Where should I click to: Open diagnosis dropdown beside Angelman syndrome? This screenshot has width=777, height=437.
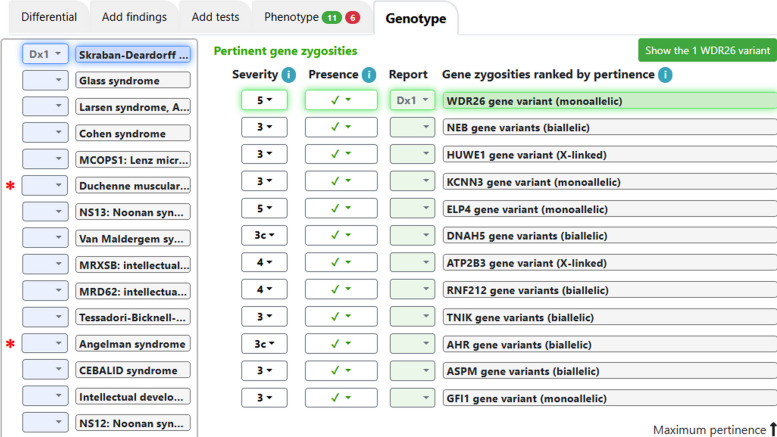45,343
